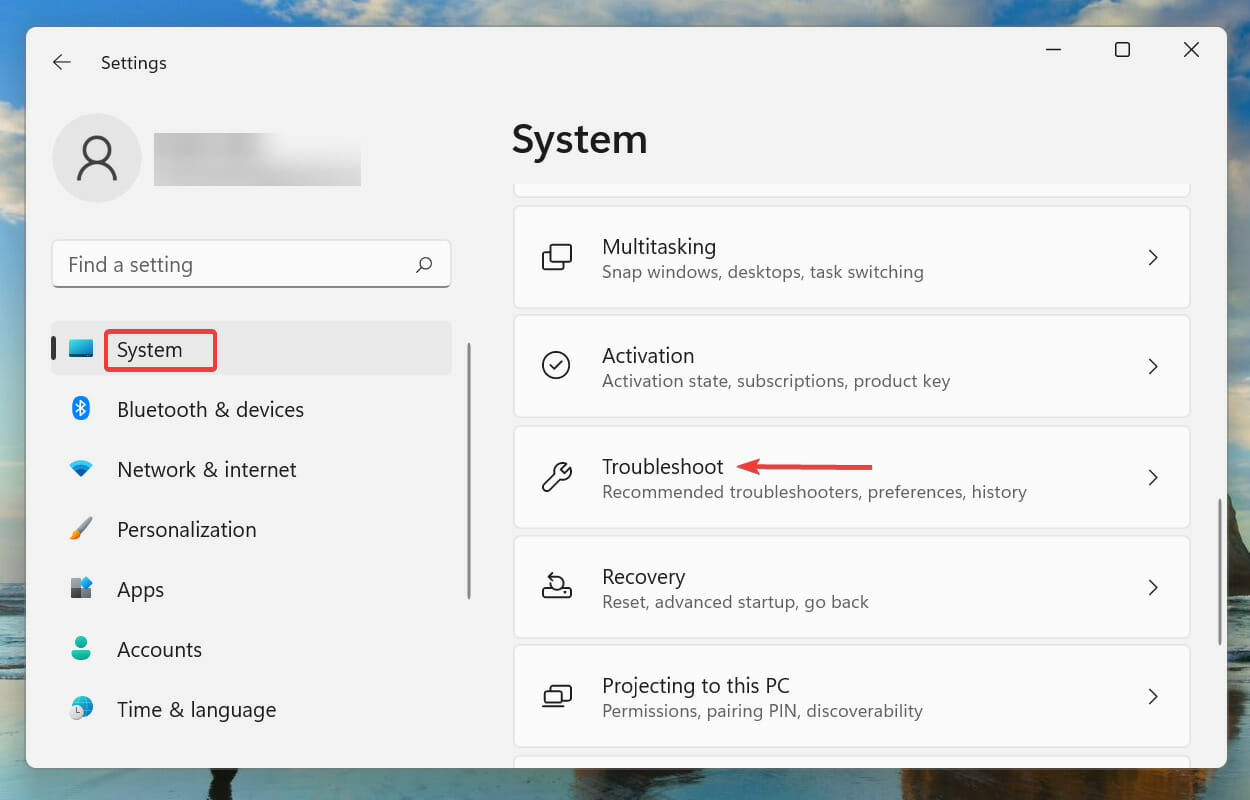Click the user profile avatar

coord(97,157)
